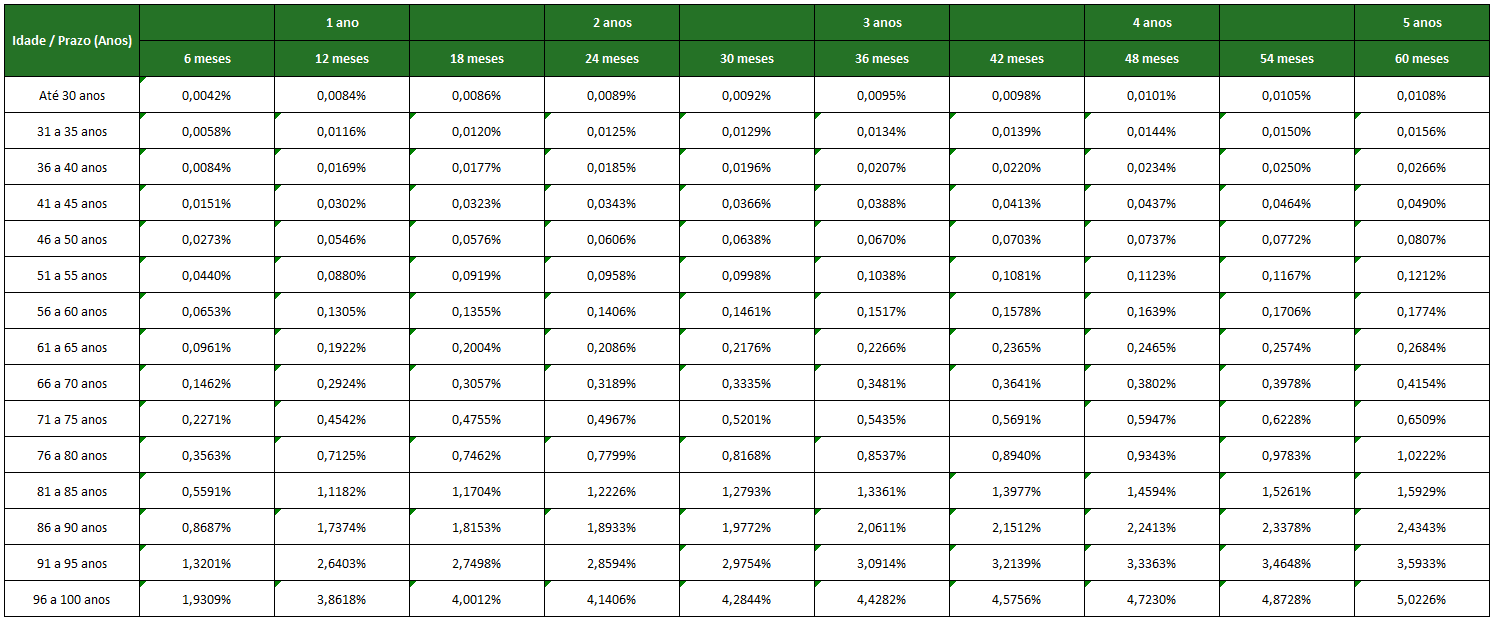Select the '36 meses' header cell
Screen dimensions: 1495x619
[882, 59]
